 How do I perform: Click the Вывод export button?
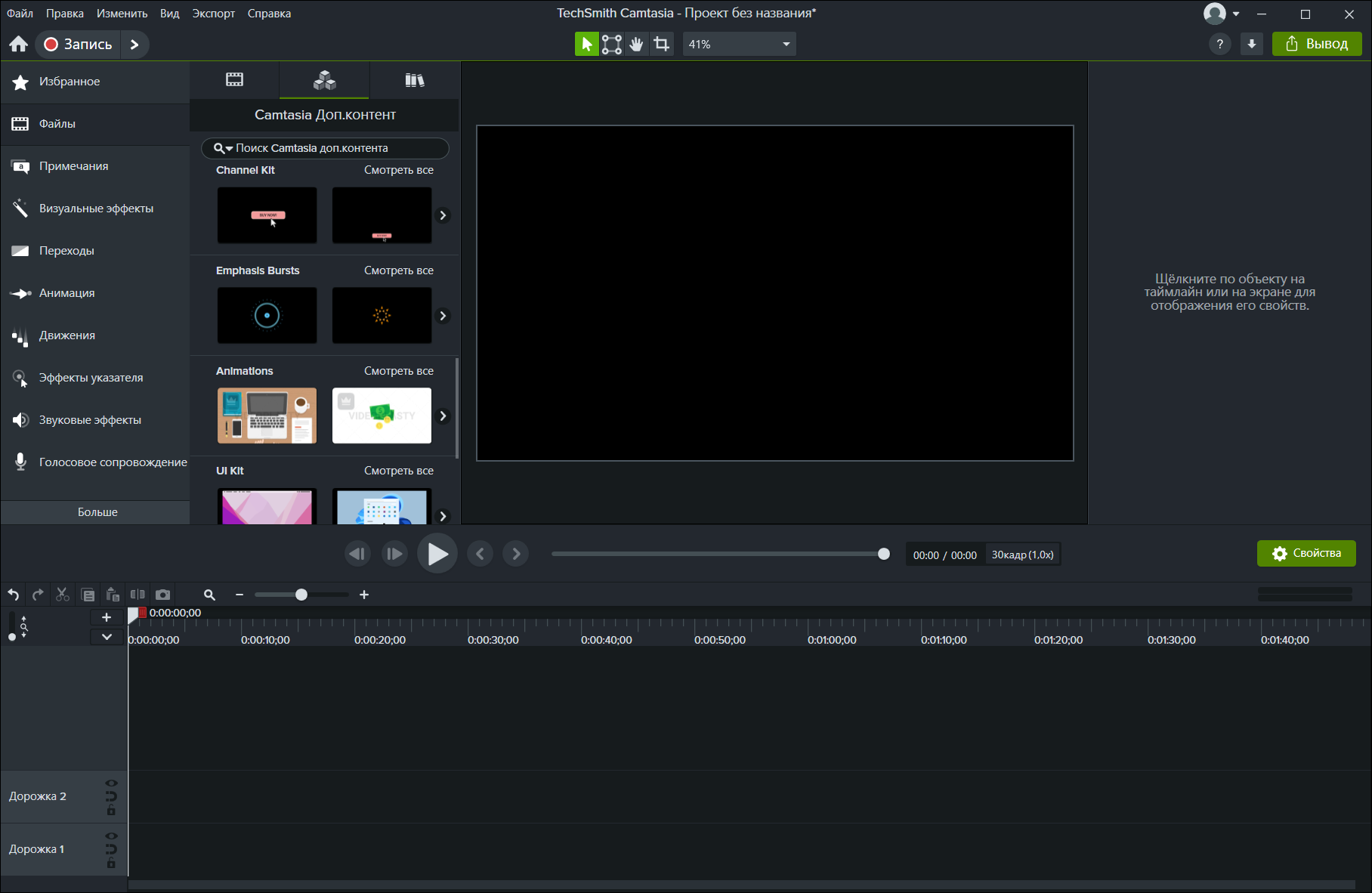pos(1317,44)
